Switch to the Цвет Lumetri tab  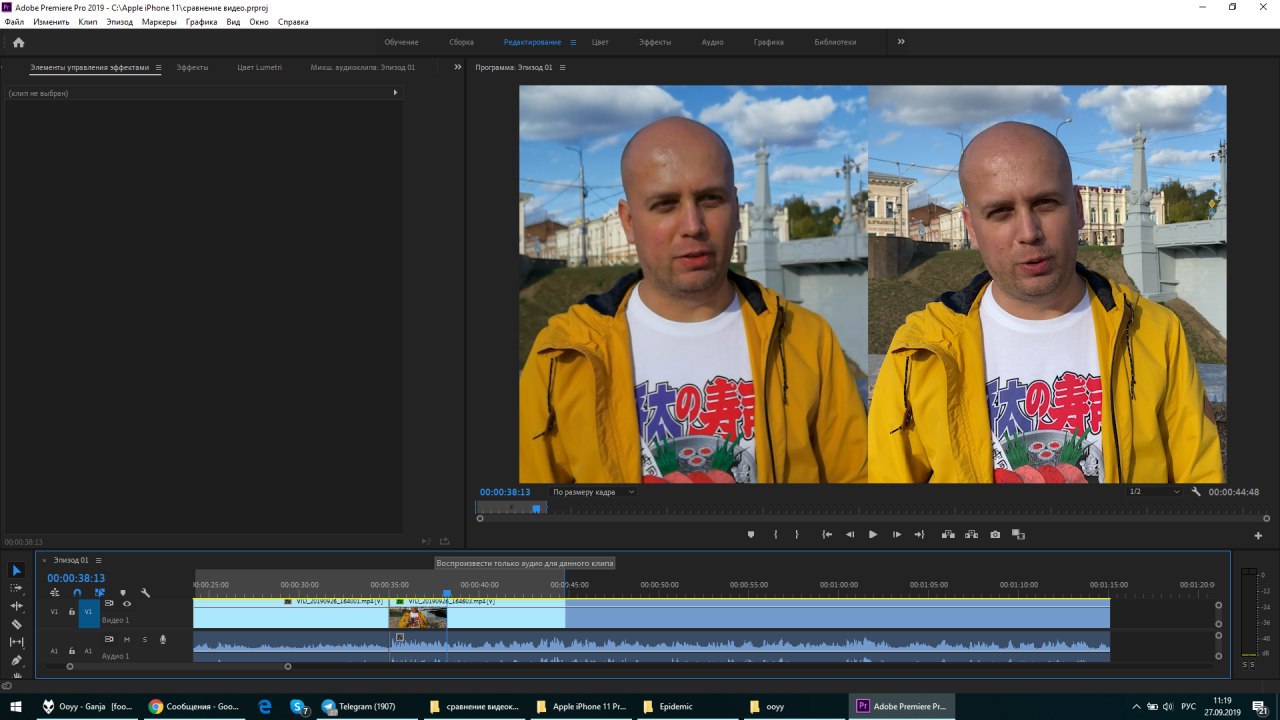tap(259, 68)
